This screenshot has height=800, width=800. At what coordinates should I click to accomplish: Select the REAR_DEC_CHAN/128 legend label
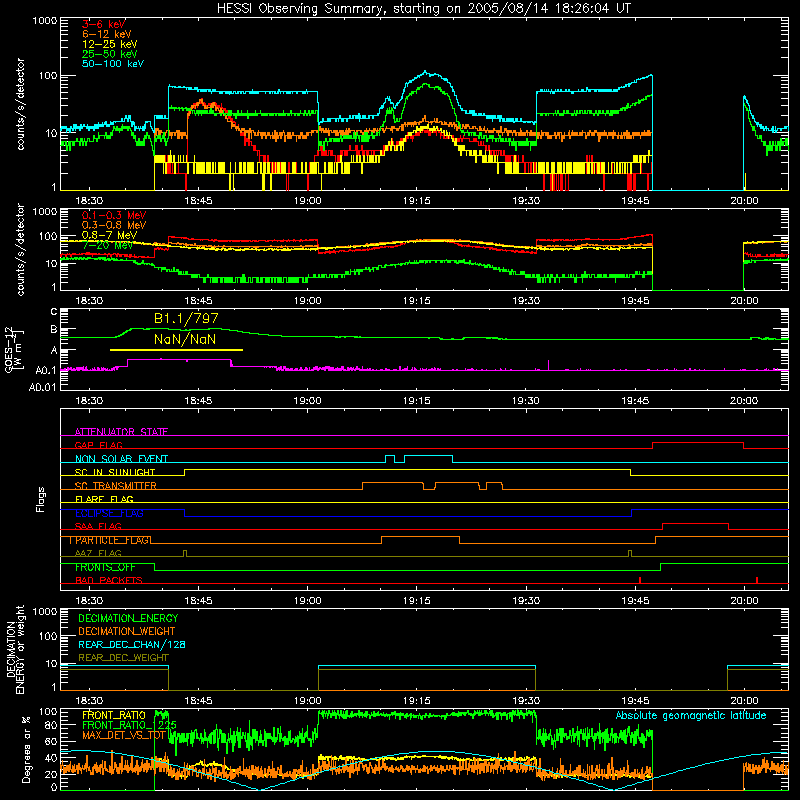pos(132,644)
